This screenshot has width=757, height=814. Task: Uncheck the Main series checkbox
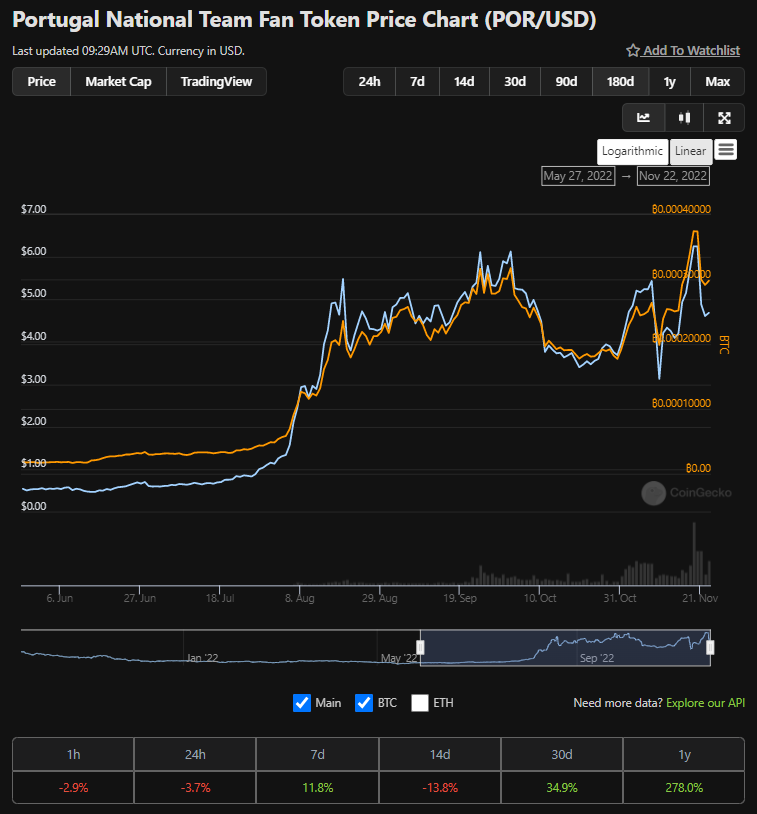tap(302, 703)
